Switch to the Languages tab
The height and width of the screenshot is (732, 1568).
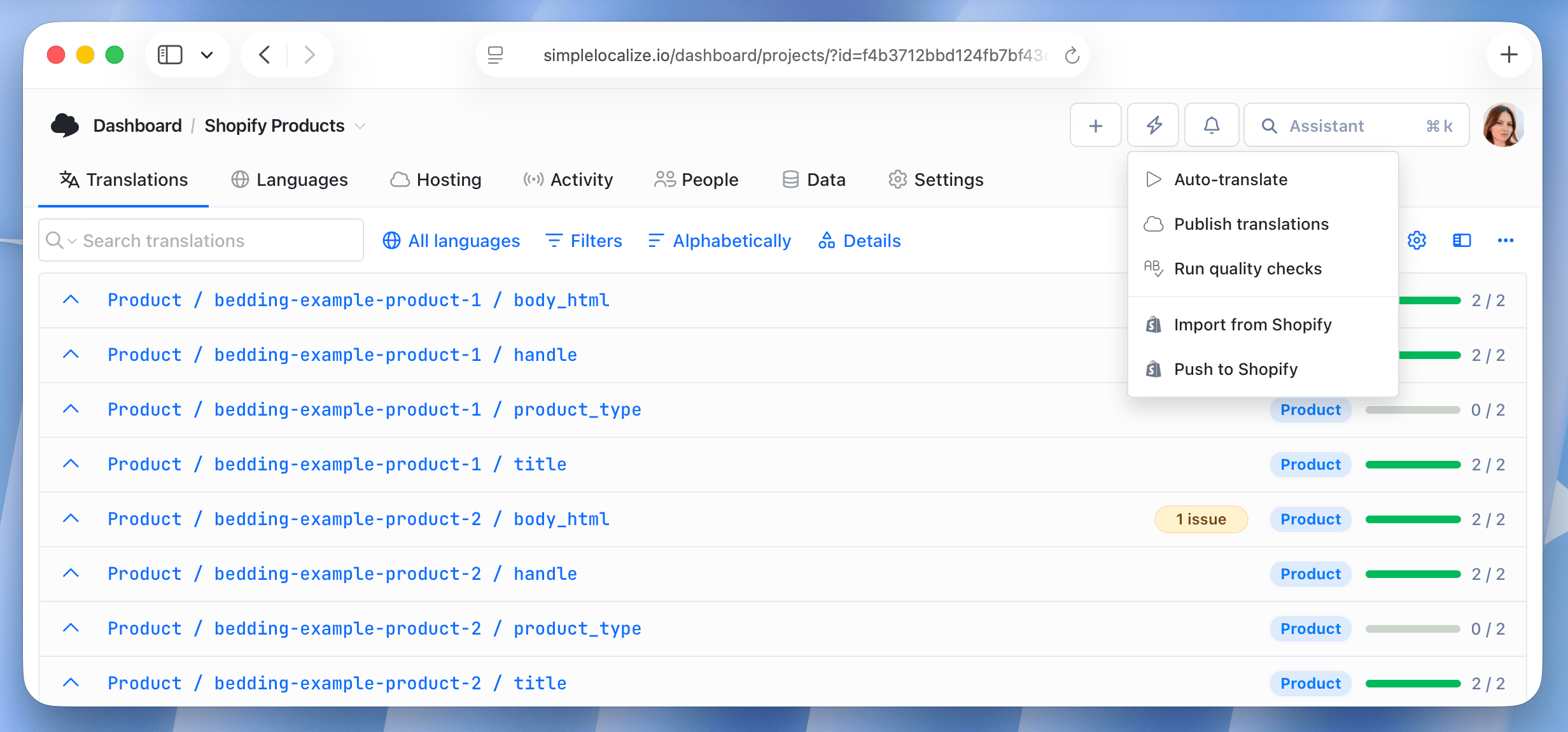(289, 179)
